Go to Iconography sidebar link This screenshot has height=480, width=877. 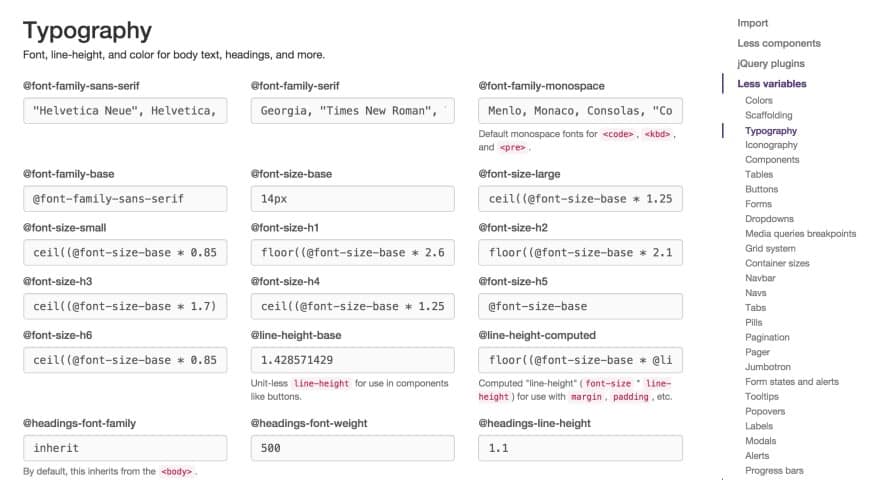click(x=771, y=145)
